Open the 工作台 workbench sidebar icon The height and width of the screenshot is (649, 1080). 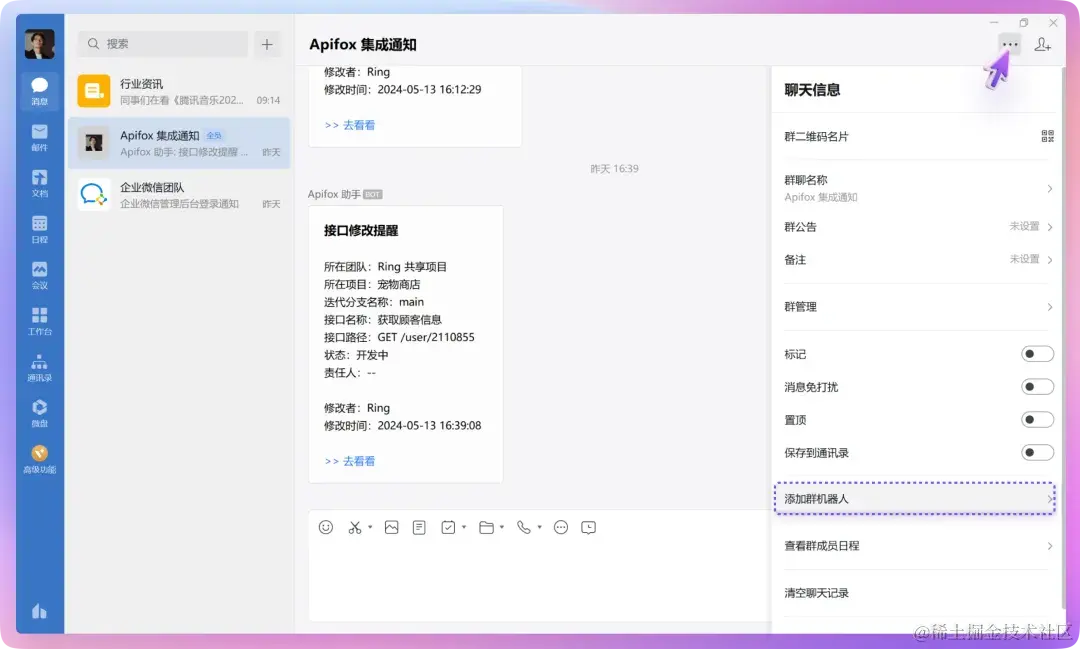[x=39, y=321]
